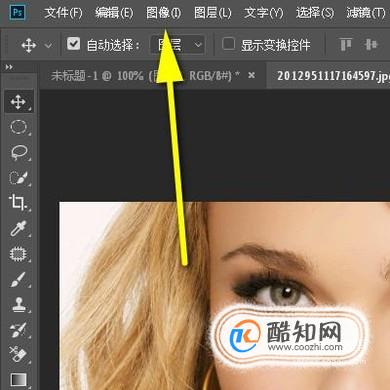Expand the tool preset picker arrow
The image size is (390, 390).
48,45
